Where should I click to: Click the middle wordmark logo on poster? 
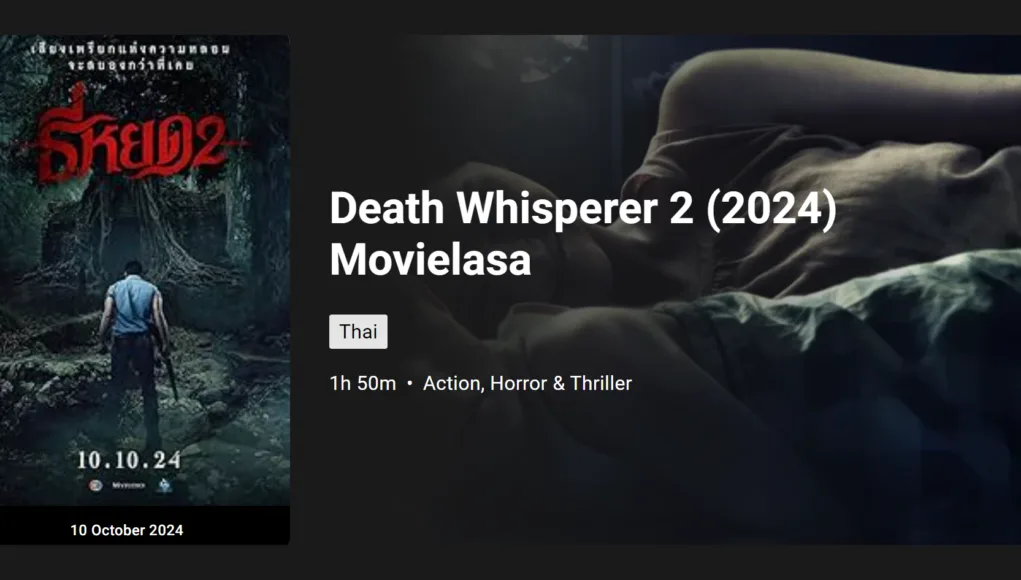click(x=128, y=486)
